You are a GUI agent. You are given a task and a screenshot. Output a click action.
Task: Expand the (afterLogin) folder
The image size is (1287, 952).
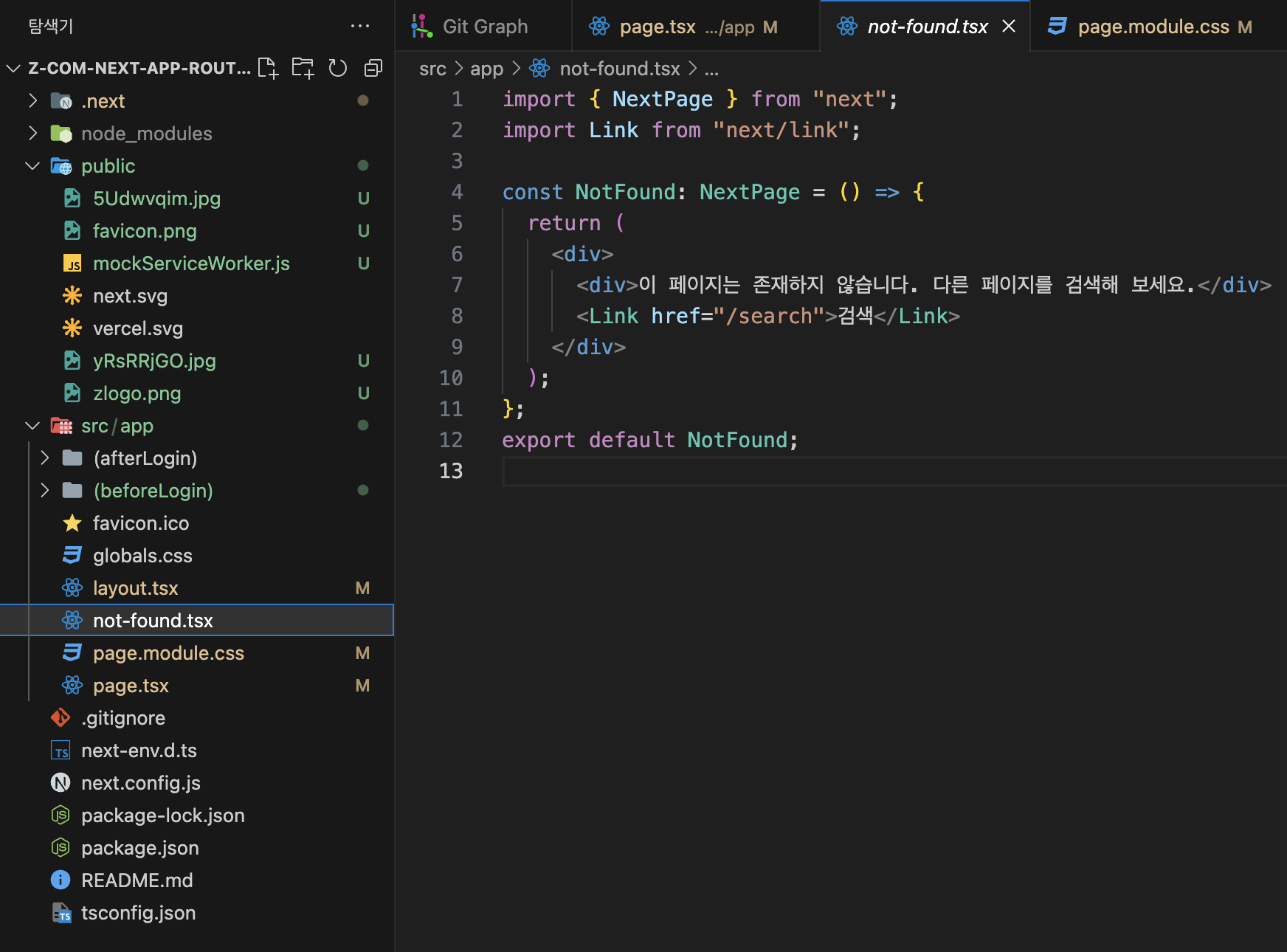(x=45, y=458)
